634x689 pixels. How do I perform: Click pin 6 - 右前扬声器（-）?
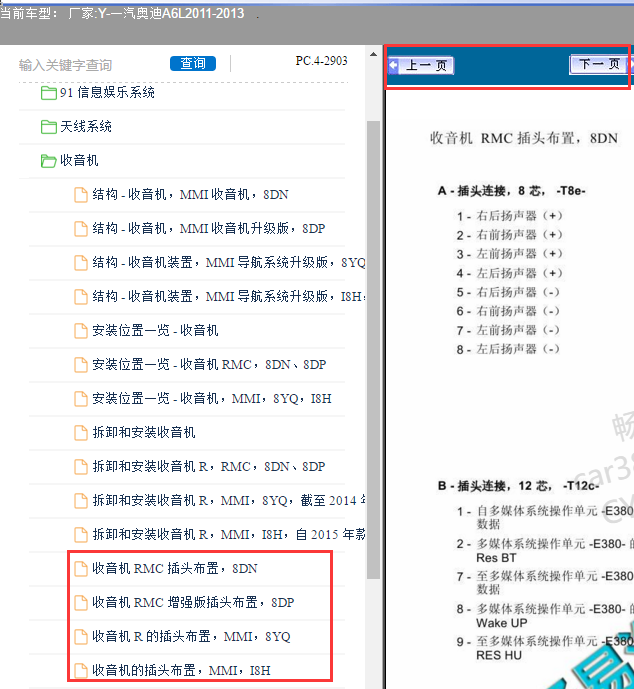click(x=508, y=311)
